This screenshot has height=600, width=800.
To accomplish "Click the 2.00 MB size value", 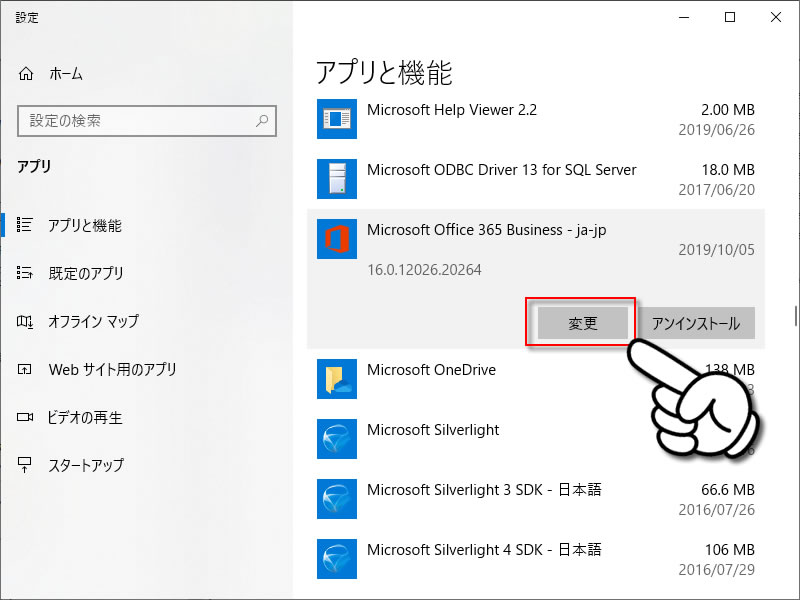I will pos(728,110).
